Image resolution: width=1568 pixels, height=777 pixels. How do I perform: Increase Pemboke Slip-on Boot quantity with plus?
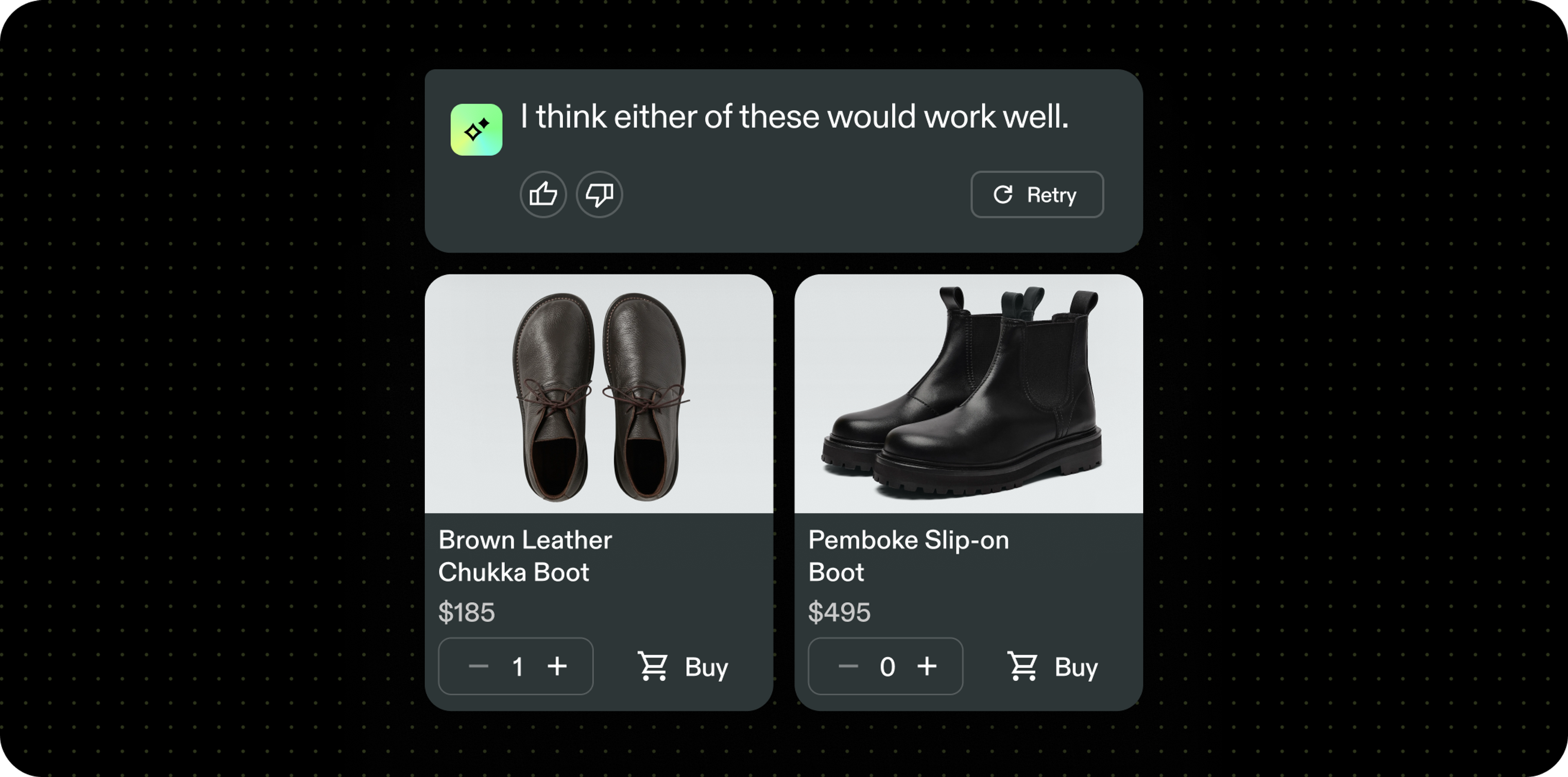point(927,666)
